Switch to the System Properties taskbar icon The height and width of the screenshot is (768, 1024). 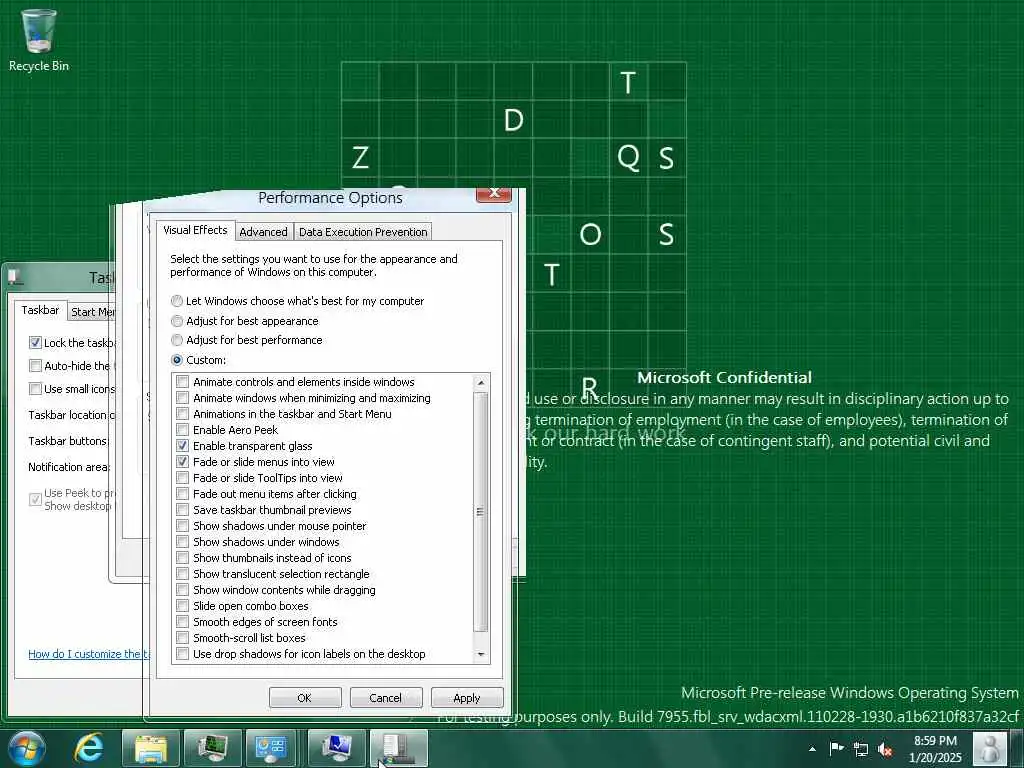[337, 748]
